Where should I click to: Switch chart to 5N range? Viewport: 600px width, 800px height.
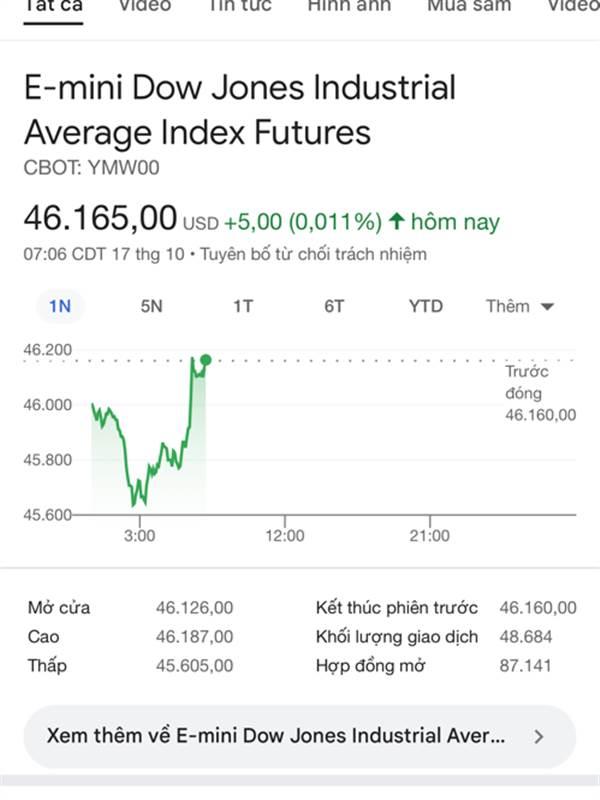coord(151,306)
